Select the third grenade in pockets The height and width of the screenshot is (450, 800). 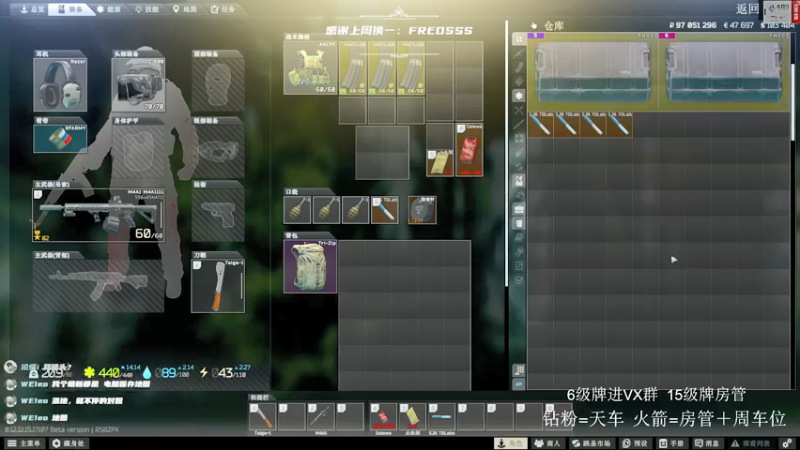355,210
